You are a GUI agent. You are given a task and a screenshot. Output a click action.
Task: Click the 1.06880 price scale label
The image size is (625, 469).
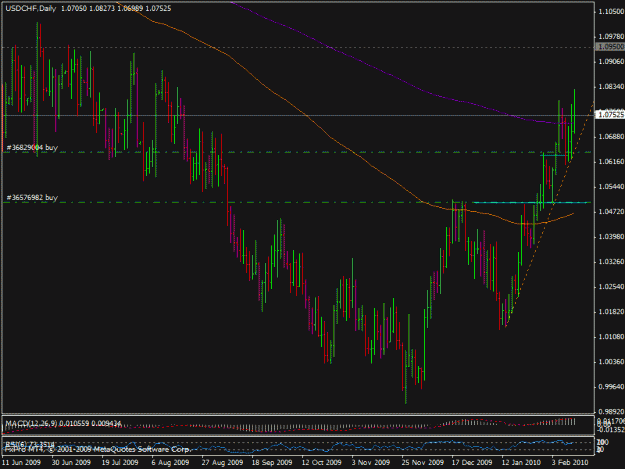coord(611,137)
